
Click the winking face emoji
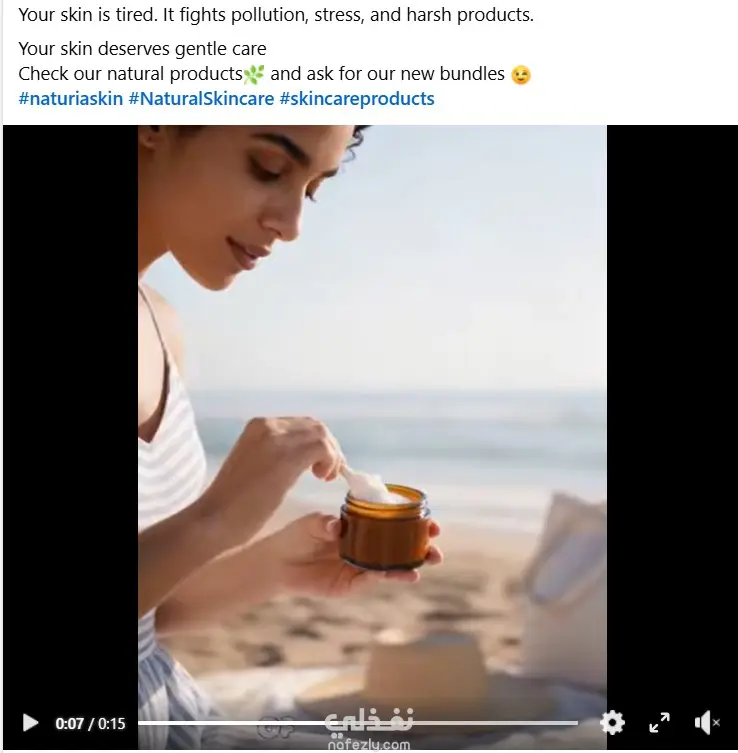point(521,75)
